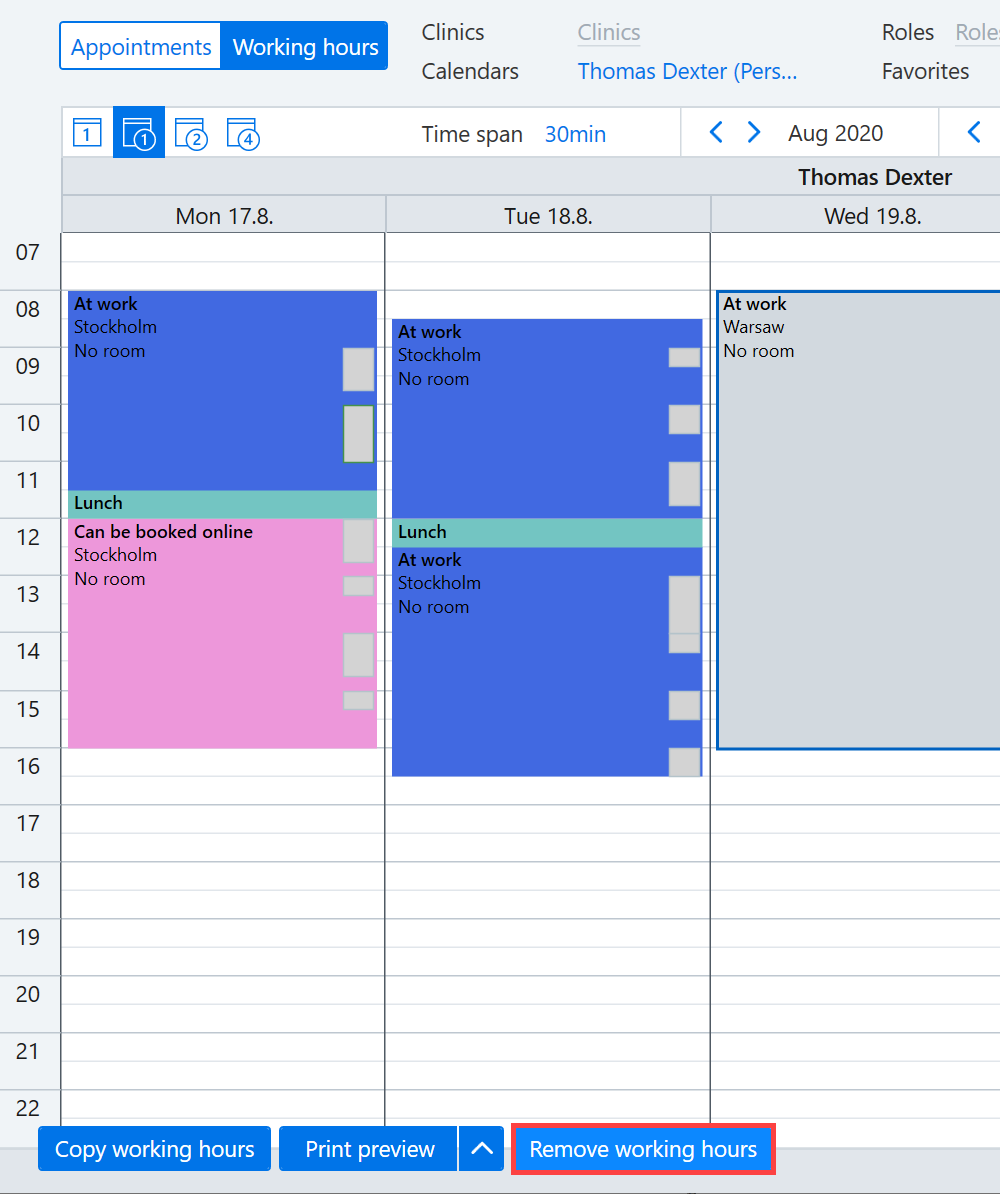This screenshot has width=1000, height=1198.
Task: Go to previous week with left arrow before Aug 2020
Action: [716, 132]
